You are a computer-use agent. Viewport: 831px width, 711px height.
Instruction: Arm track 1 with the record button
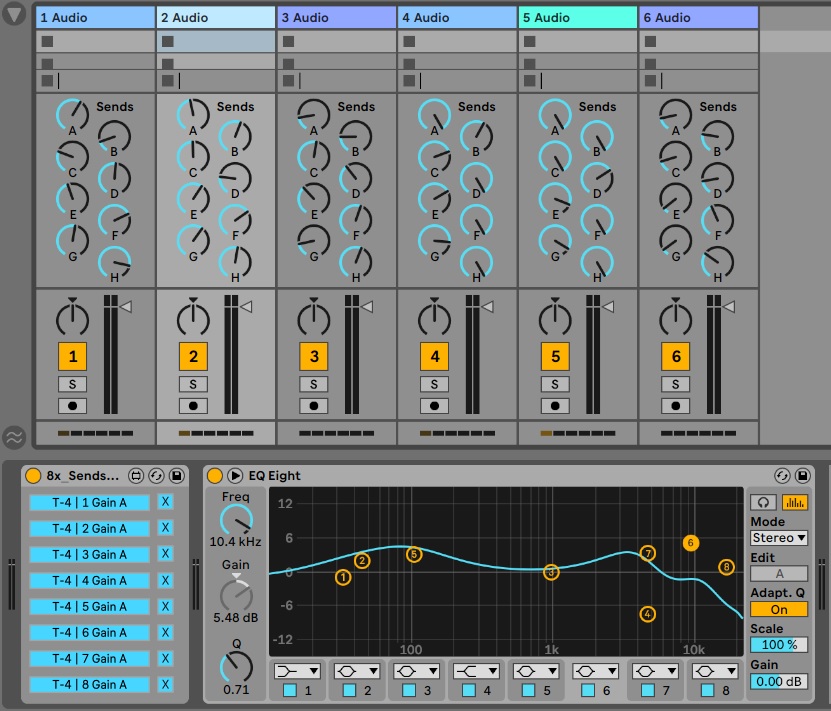tap(72, 406)
